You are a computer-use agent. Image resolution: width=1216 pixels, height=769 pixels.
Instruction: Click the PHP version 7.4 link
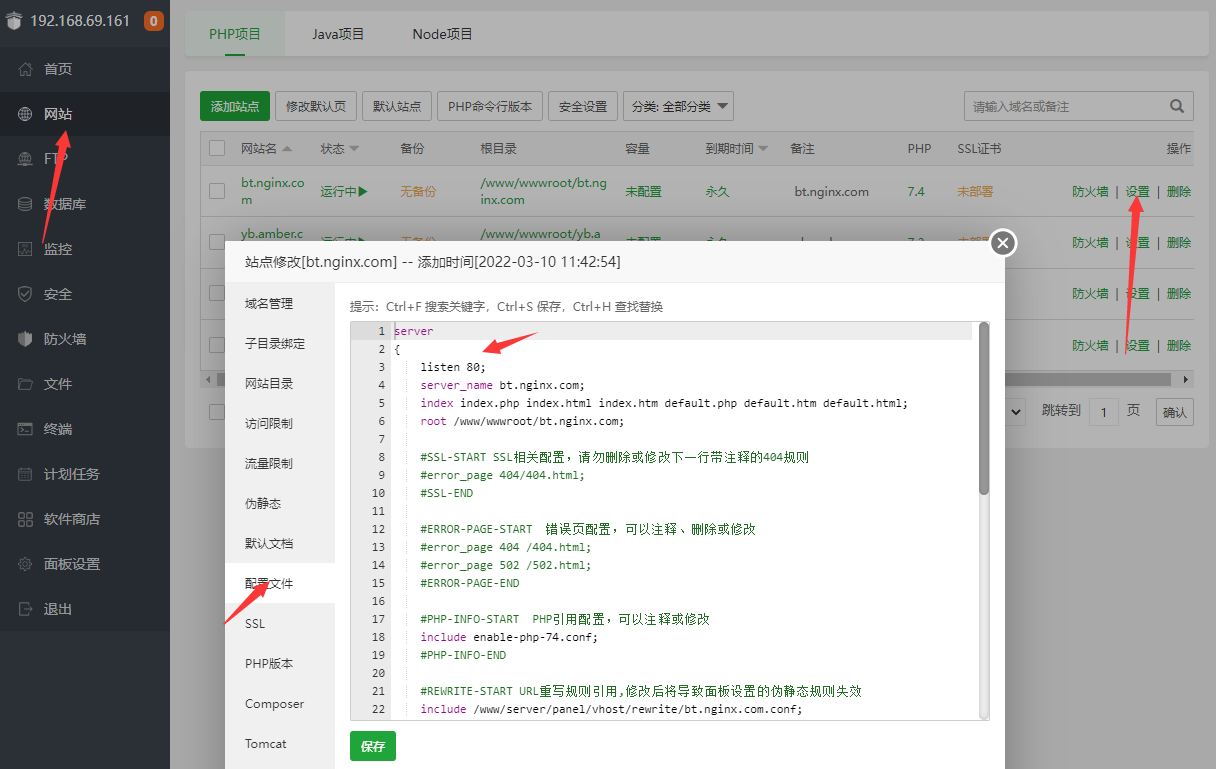point(916,191)
